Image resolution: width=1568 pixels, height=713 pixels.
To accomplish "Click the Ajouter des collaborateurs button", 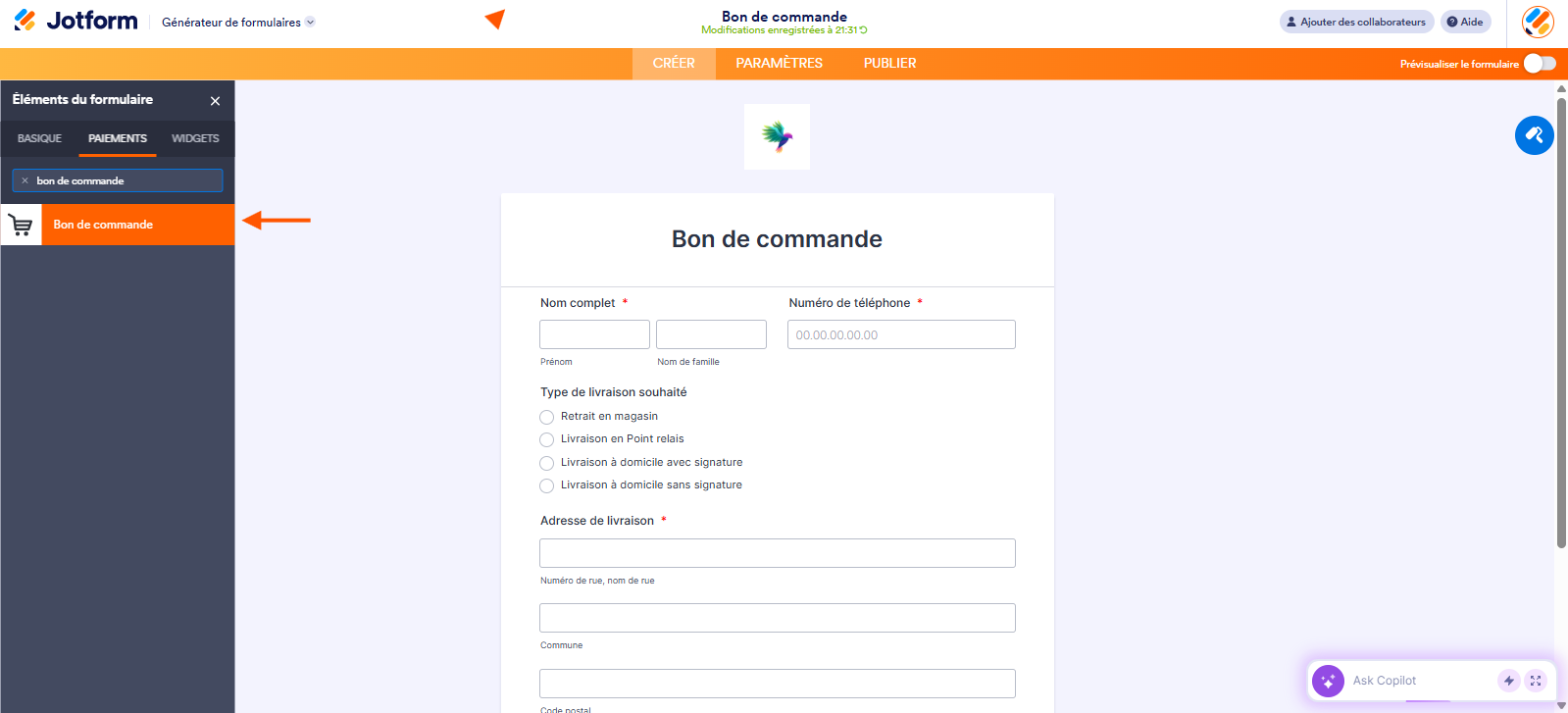I will (x=1355, y=21).
